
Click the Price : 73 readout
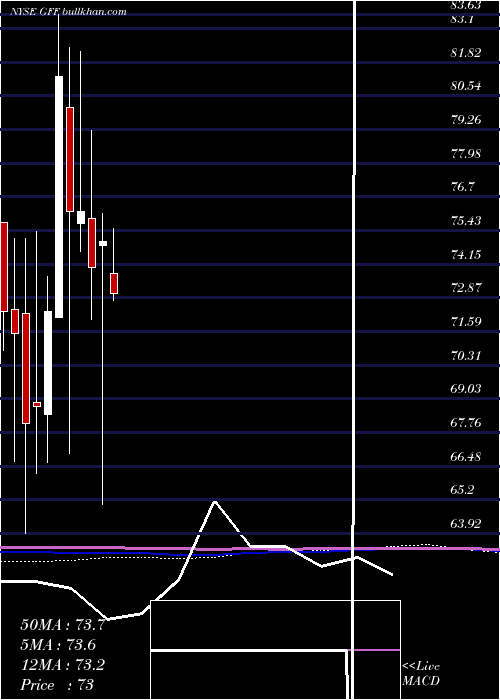click(57, 684)
